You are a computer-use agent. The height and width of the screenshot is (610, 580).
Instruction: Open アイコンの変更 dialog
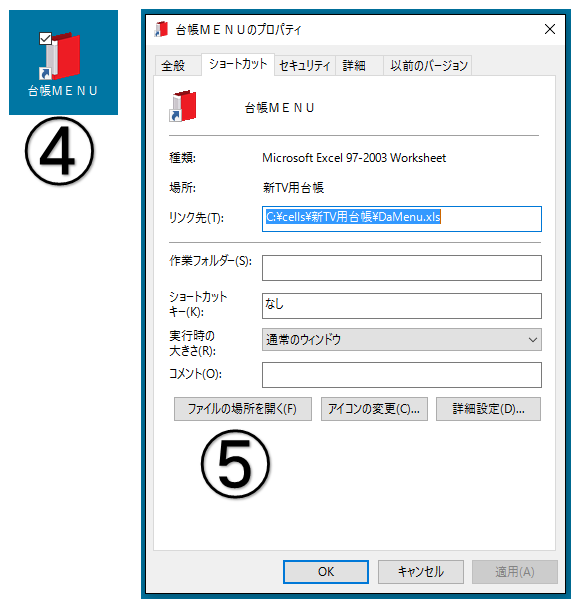point(374,409)
